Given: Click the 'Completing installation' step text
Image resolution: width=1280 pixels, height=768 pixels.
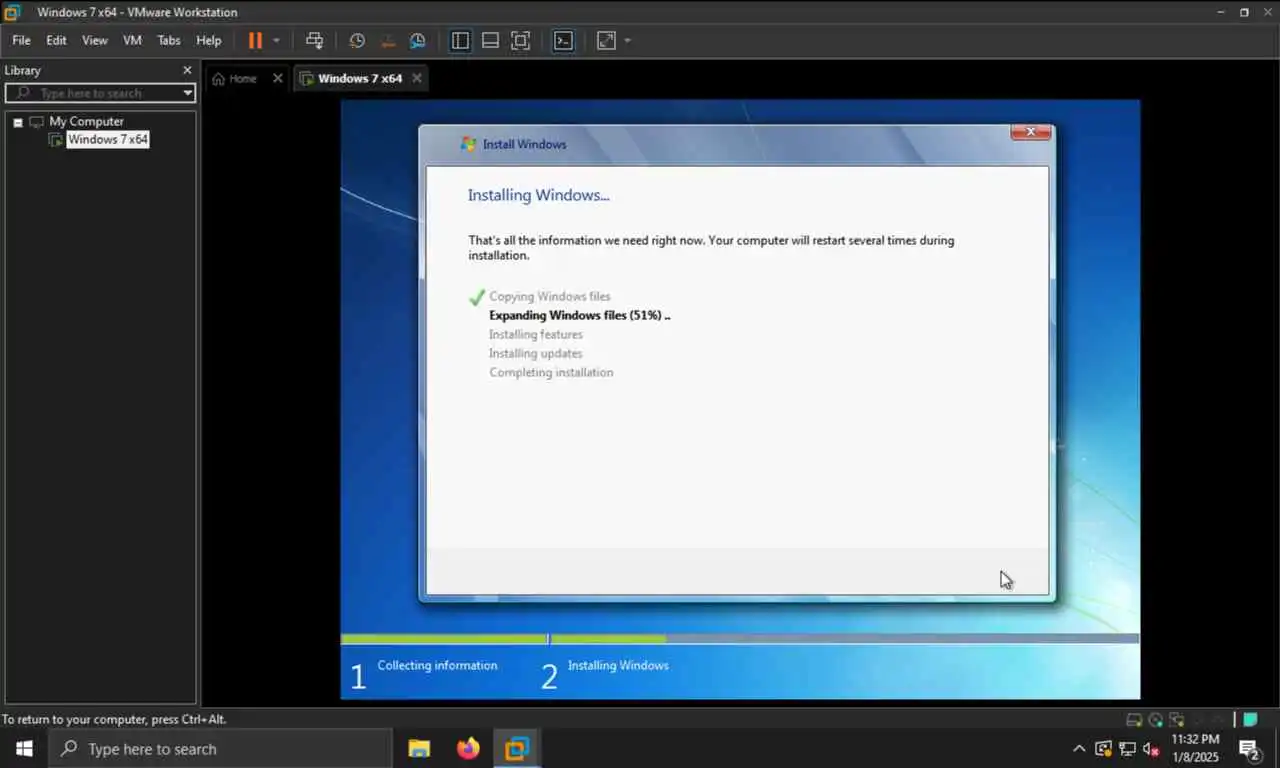Looking at the screenshot, I should coord(551,372).
